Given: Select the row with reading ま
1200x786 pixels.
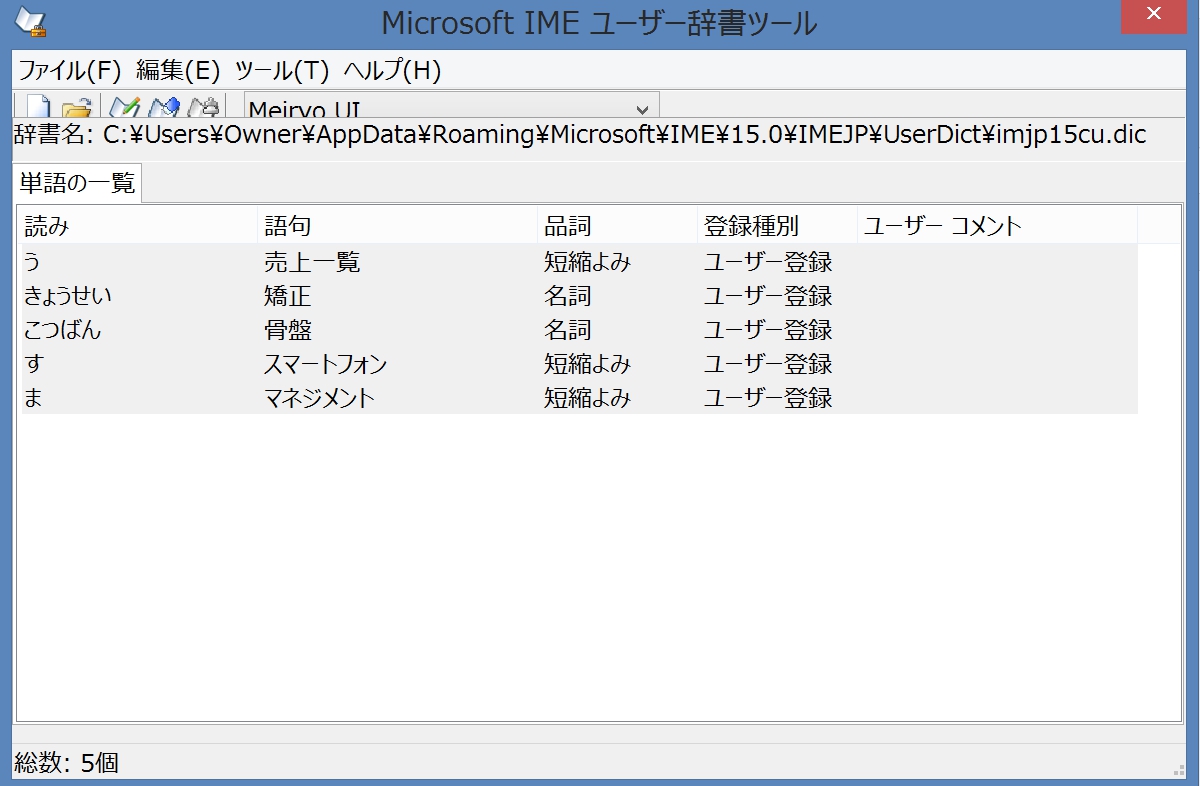Looking at the screenshot, I should pyautogui.click(x=579, y=398).
